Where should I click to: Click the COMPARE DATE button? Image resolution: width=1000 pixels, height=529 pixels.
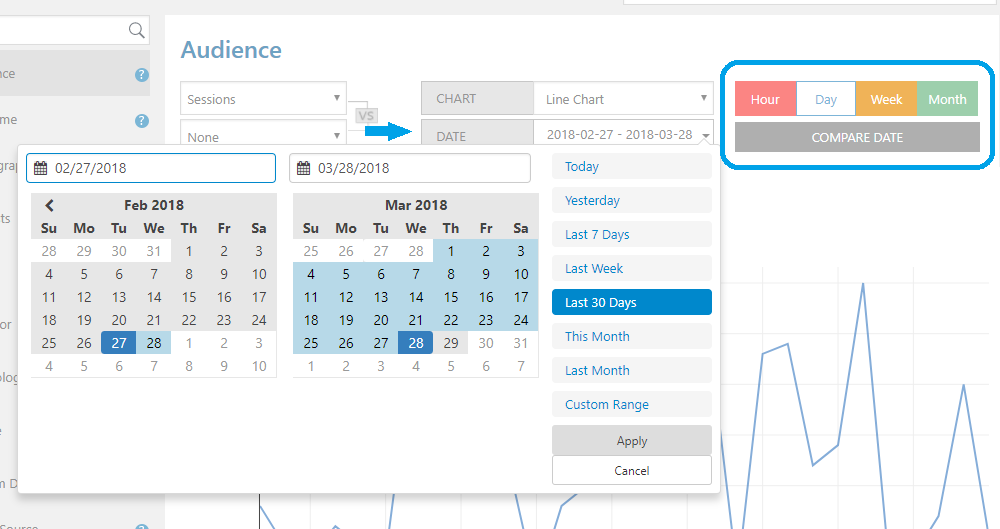click(x=857, y=137)
